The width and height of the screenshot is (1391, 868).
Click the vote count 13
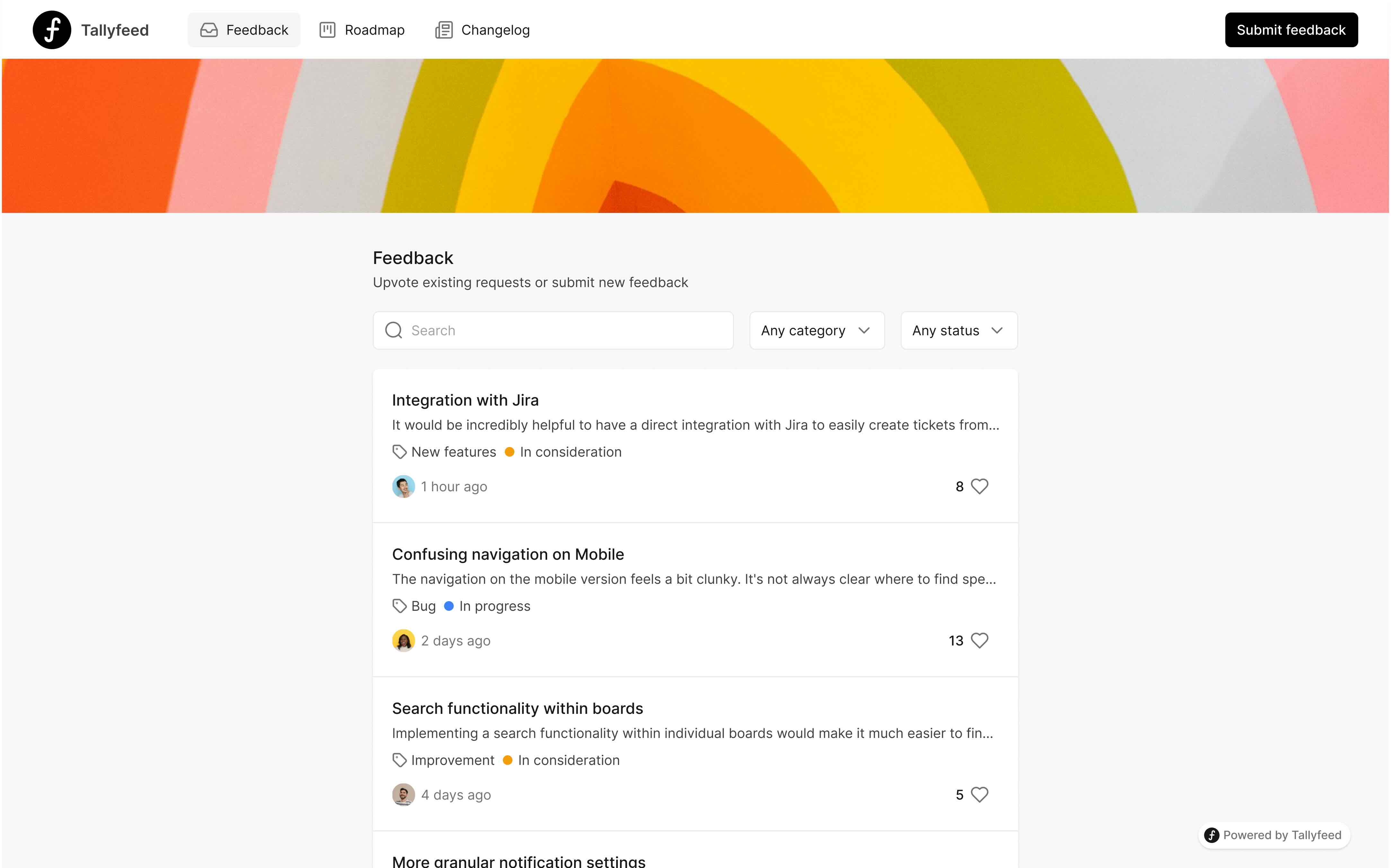956,641
